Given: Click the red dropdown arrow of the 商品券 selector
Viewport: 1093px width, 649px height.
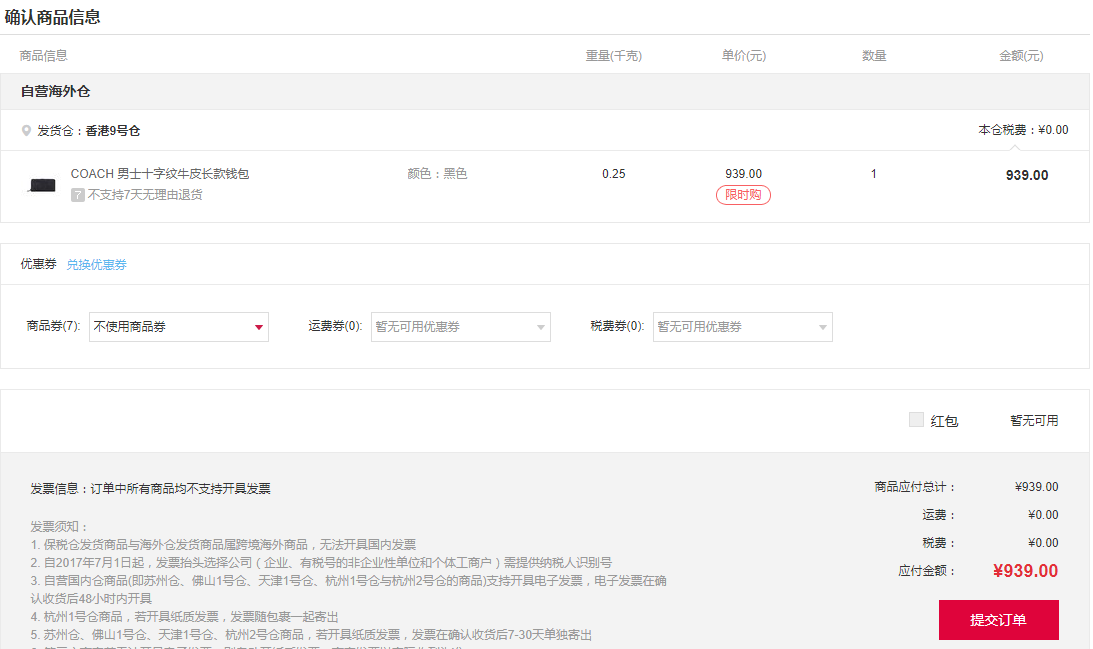Looking at the screenshot, I should pos(258,327).
